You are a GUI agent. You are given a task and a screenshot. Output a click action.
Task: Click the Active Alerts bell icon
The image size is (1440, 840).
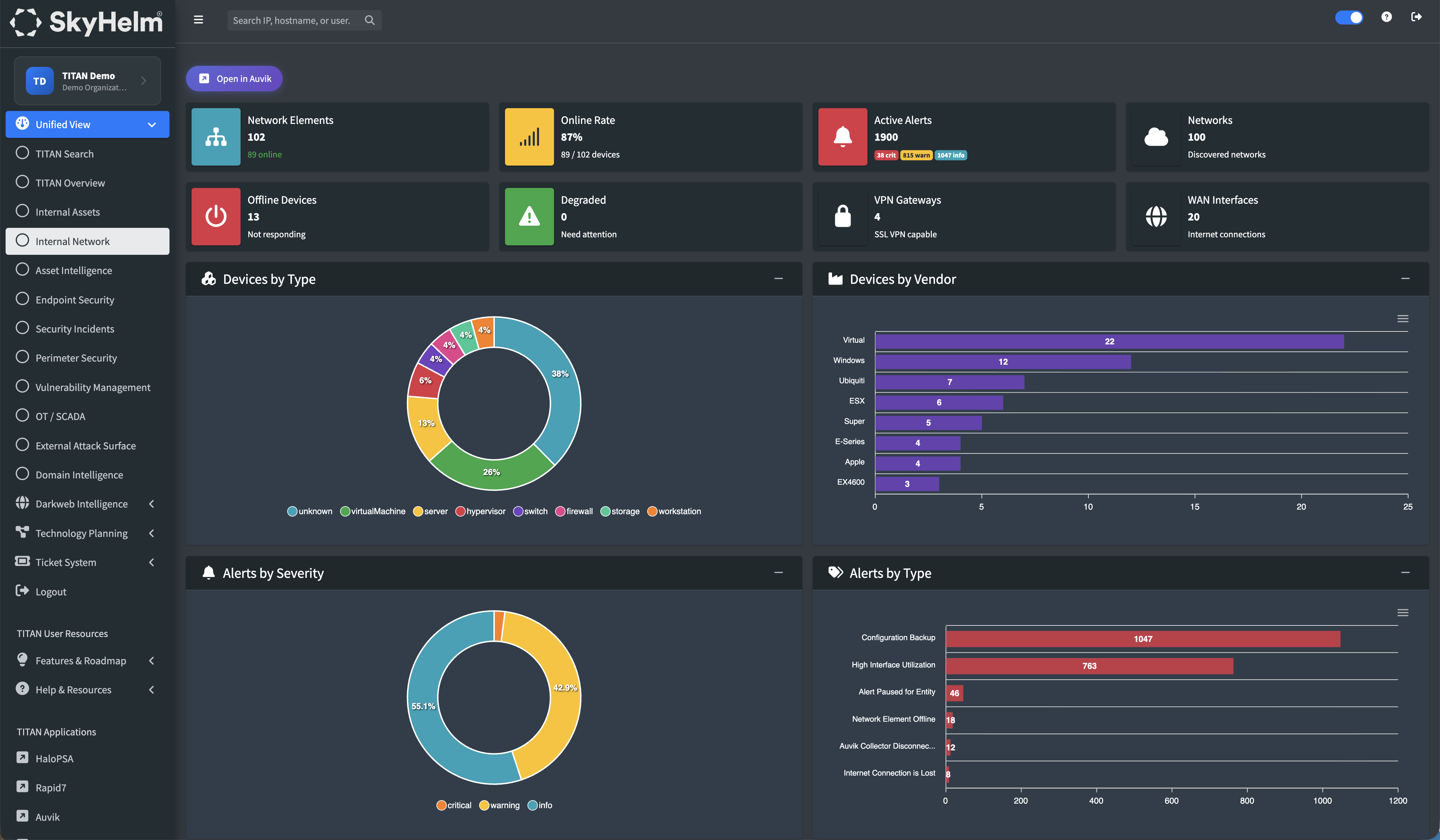click(x=843, y=137)
